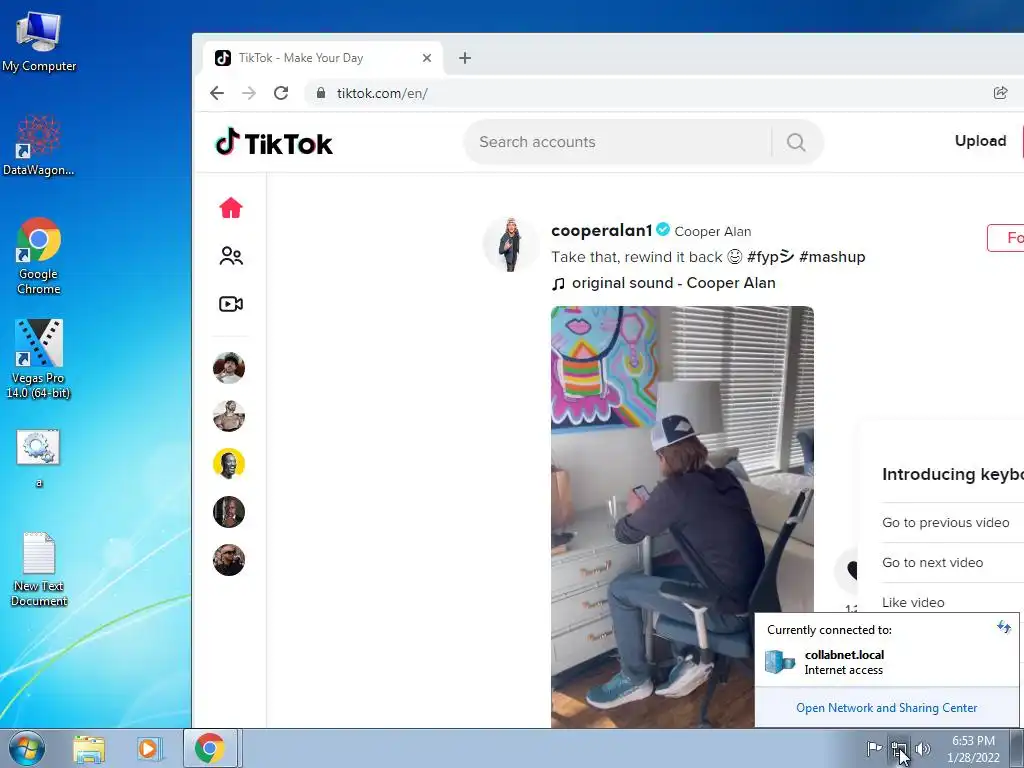The width and height of the screenshot is (1024, 768).
Task: Click the Action Center flag tray icon
Action: (874, 748)
